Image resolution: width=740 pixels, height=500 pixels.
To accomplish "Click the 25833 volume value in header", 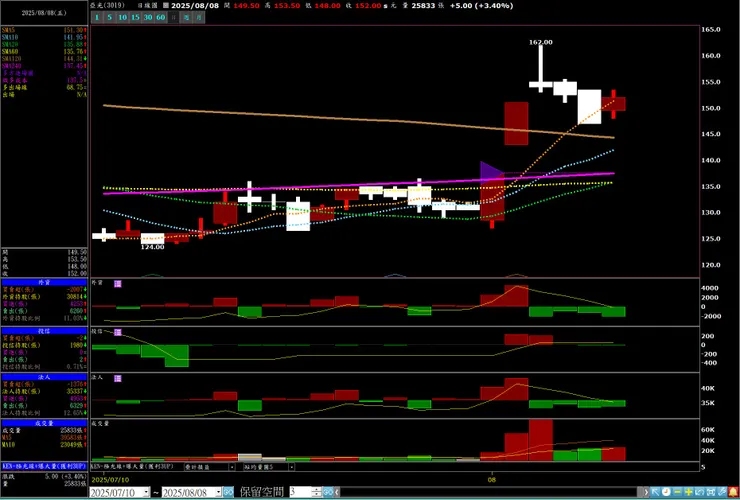I will pos(422,6).
